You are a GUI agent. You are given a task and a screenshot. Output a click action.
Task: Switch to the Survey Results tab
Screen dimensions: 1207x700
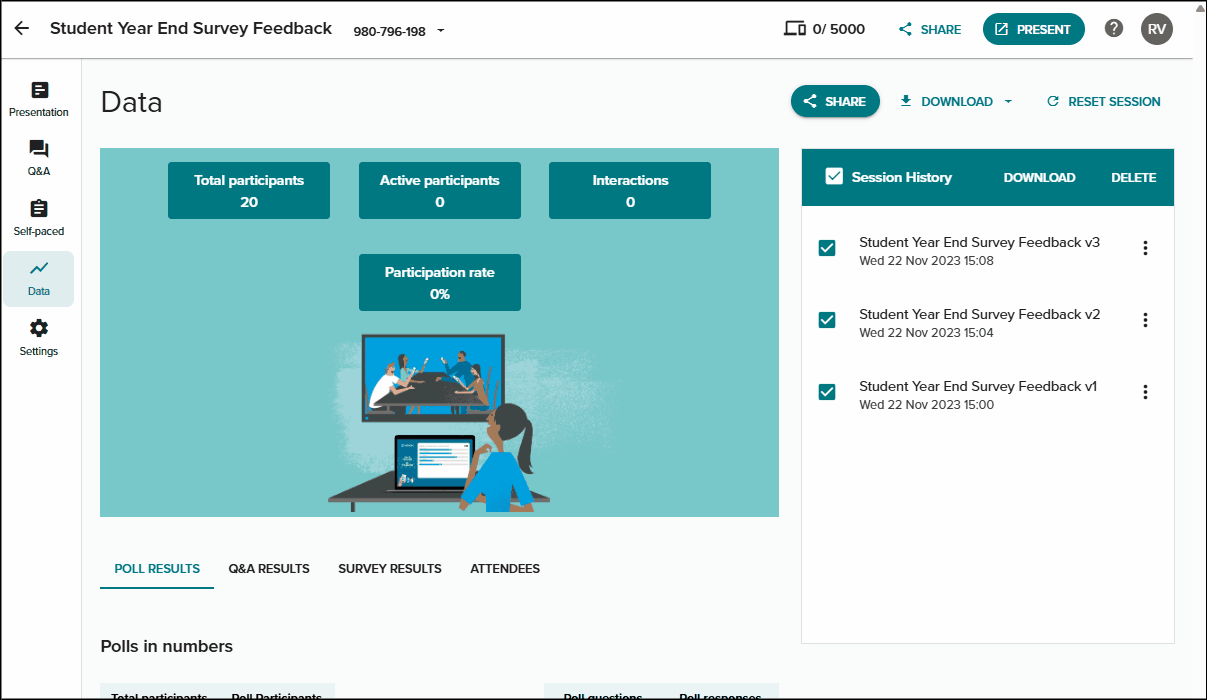click(x=390, y=569)
